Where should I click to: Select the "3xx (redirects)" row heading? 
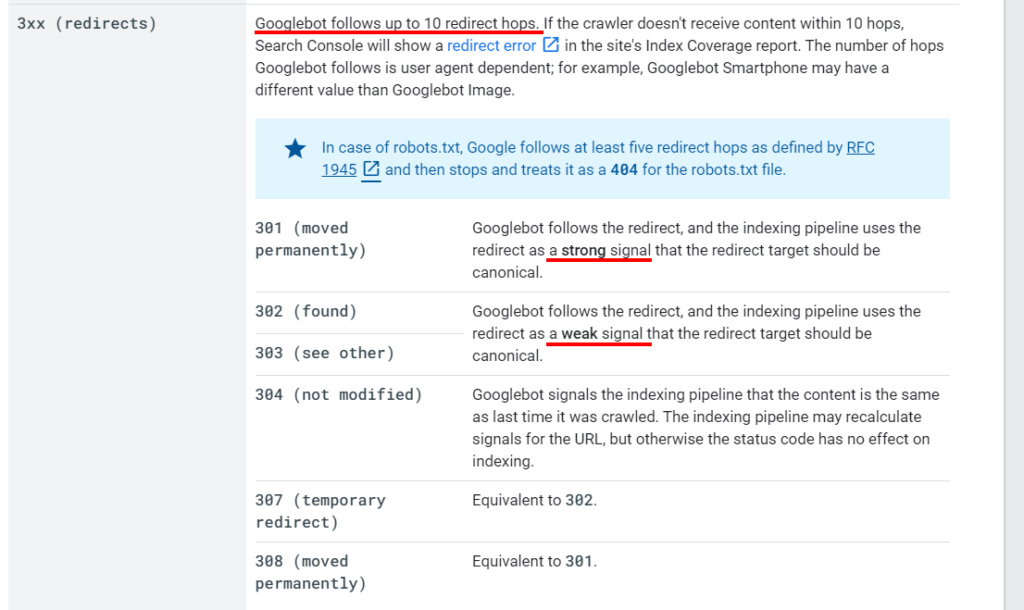click(x=87, y=24)
